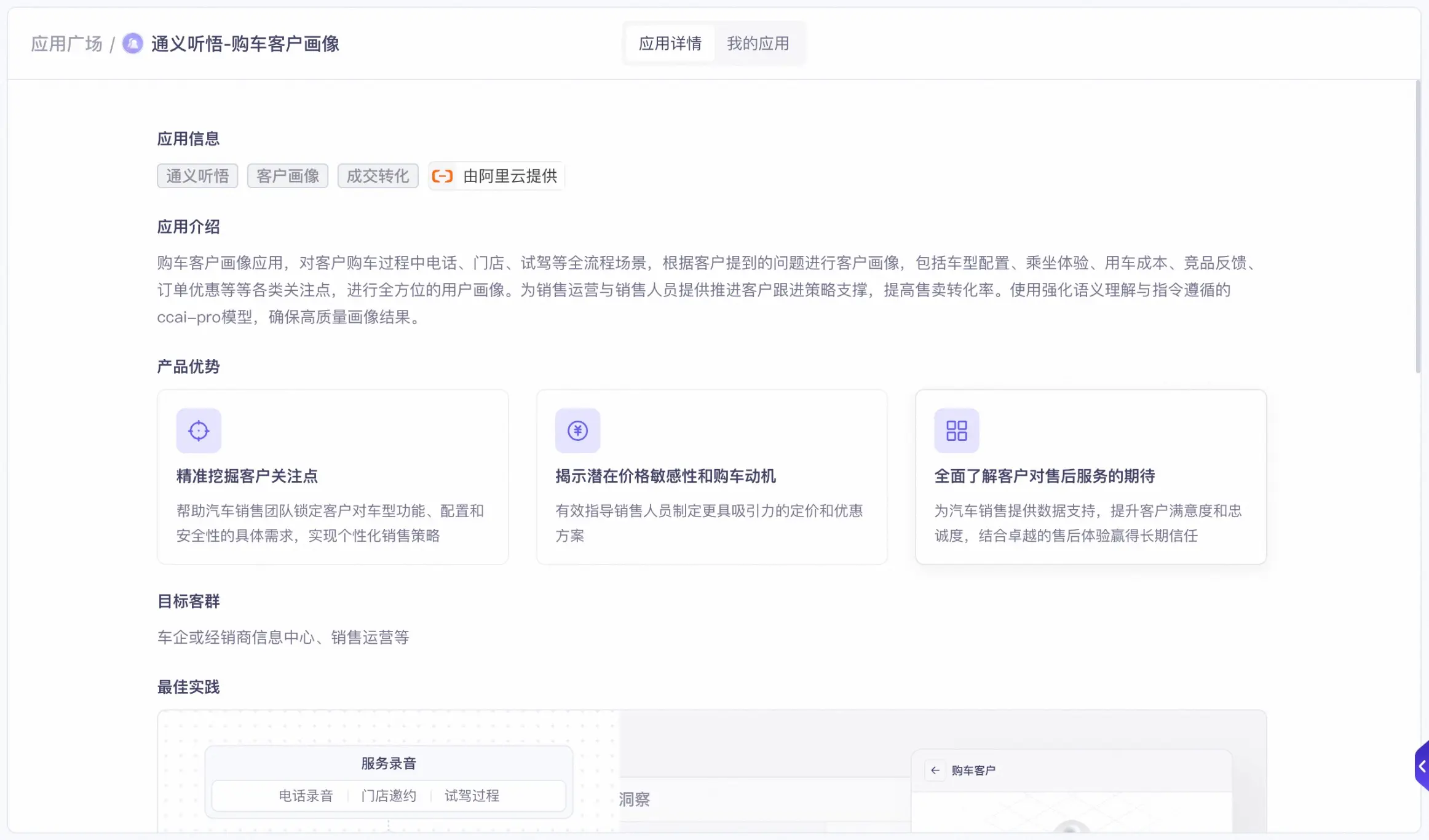Click the 目标客群 section heading
Image resolution: width=1429 pixels, height=840 pixels.
click(x=189, y=601)
